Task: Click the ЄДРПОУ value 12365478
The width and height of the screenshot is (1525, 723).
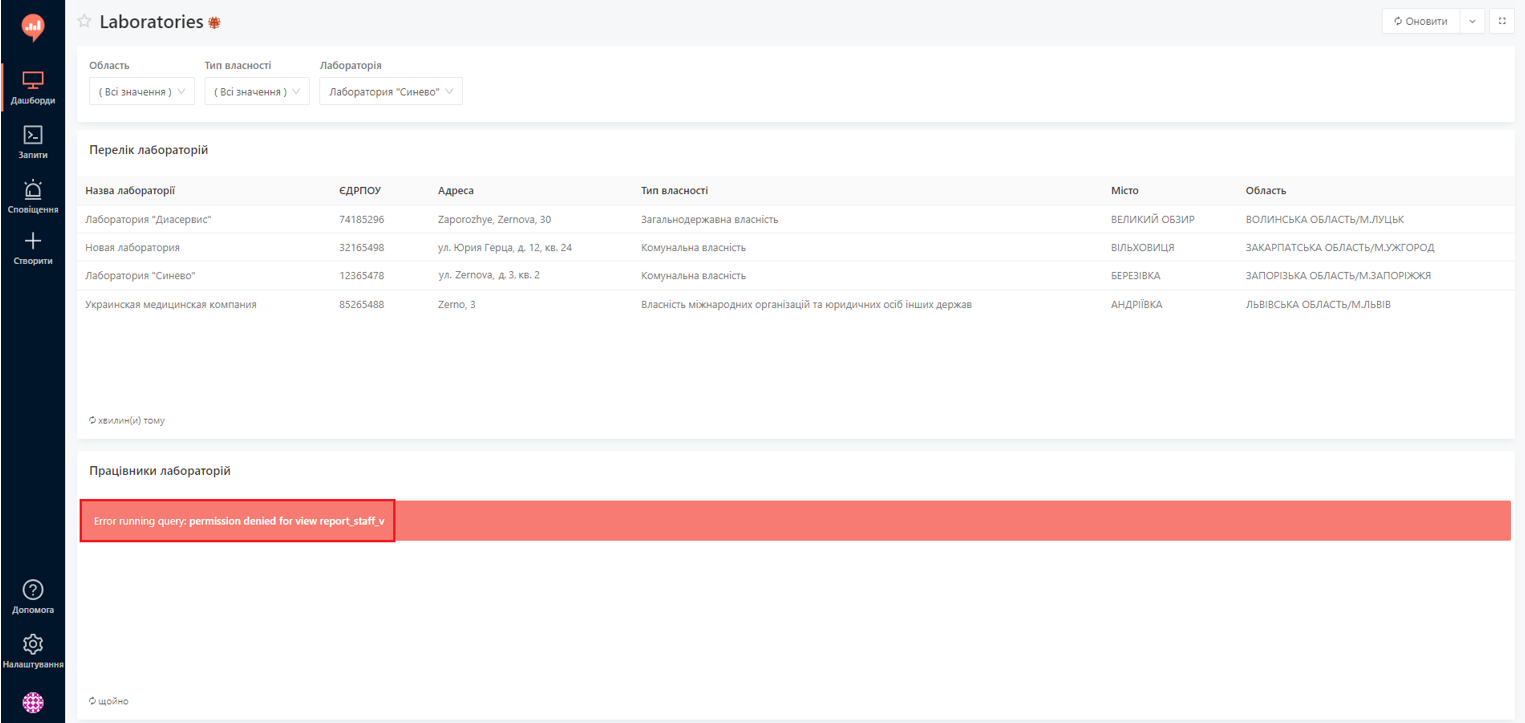Action: point(362,276)
